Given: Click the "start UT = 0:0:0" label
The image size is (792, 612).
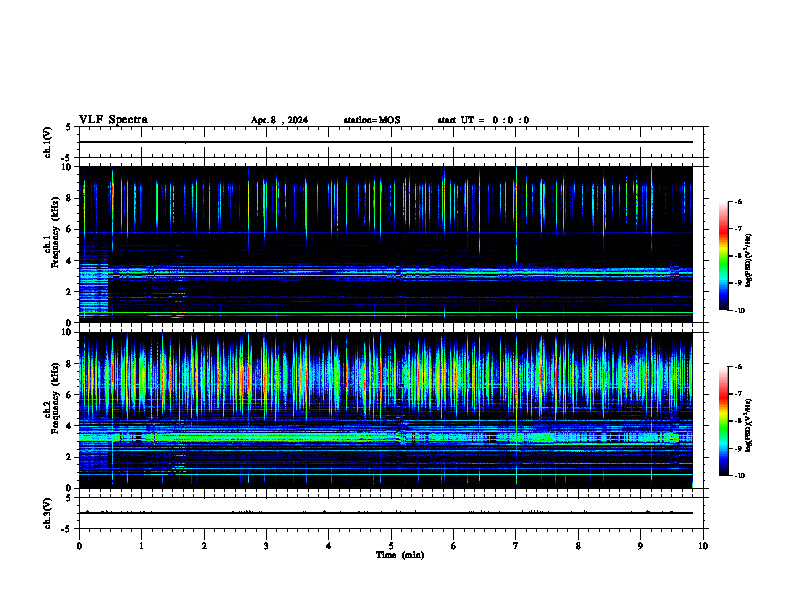Looking at the screenshot, I should [x=483, y=120].
